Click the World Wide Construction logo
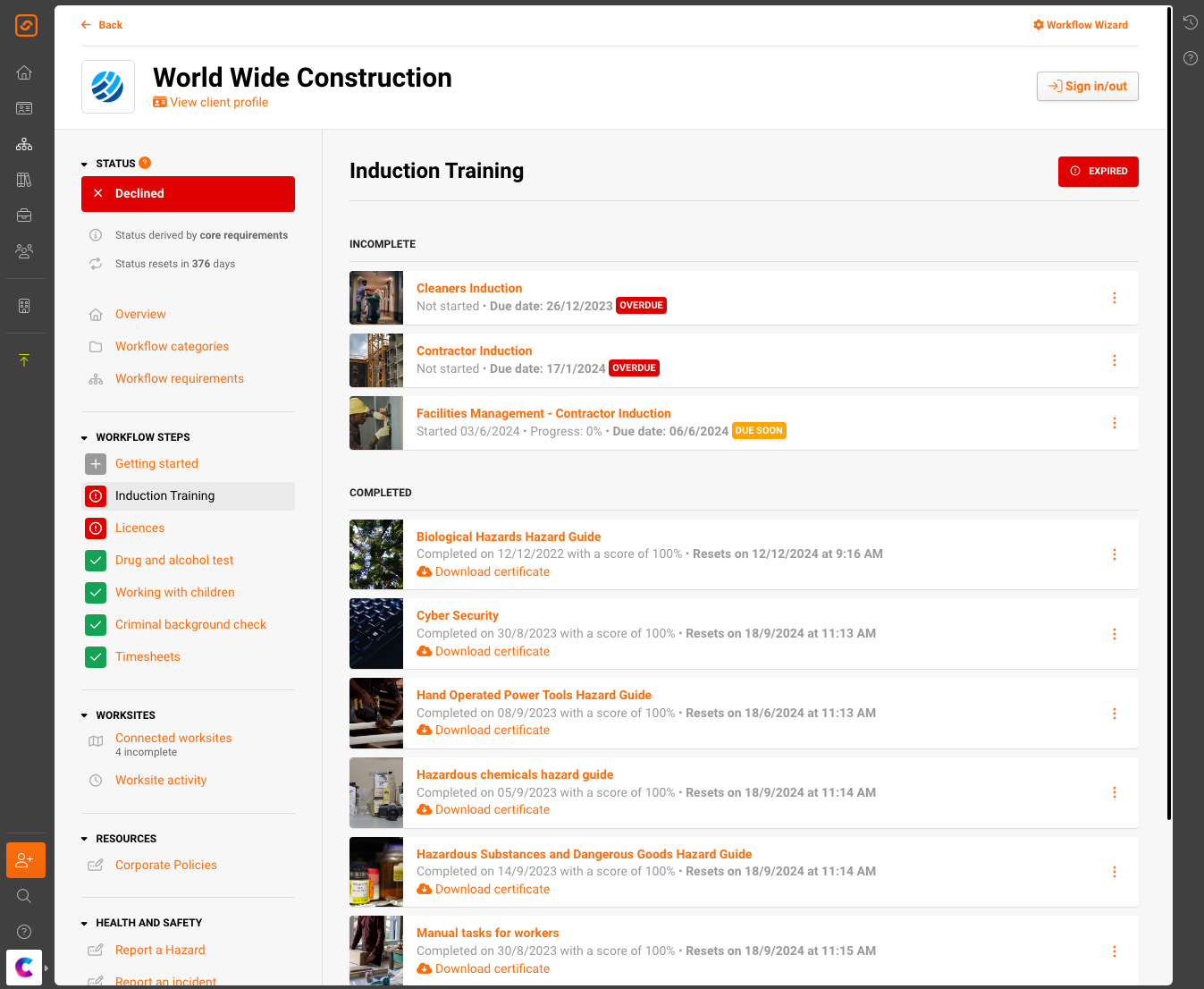 (108, 87)
